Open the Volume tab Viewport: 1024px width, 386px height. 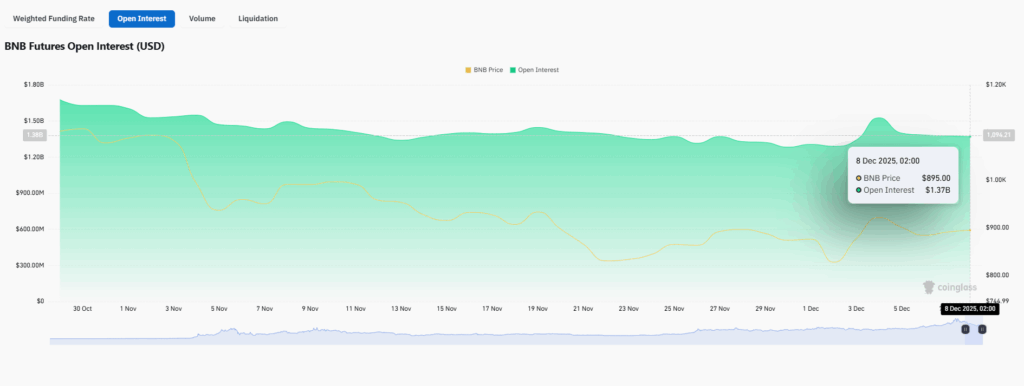click(202, 19)
